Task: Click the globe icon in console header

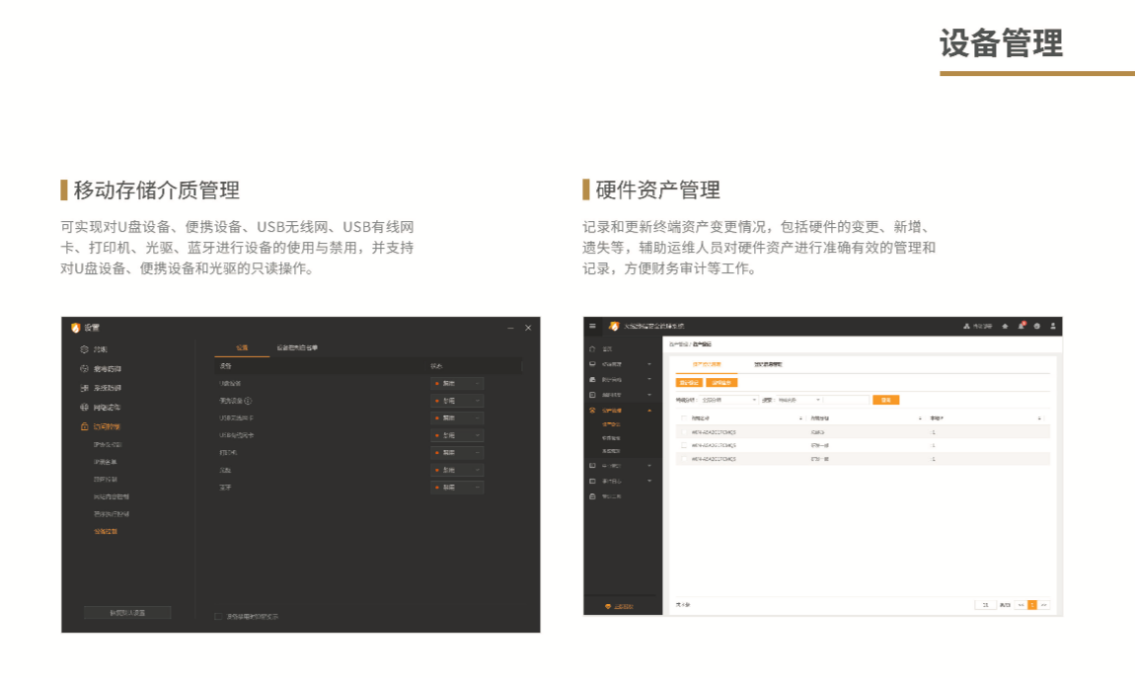Action: coord(1037,326)
